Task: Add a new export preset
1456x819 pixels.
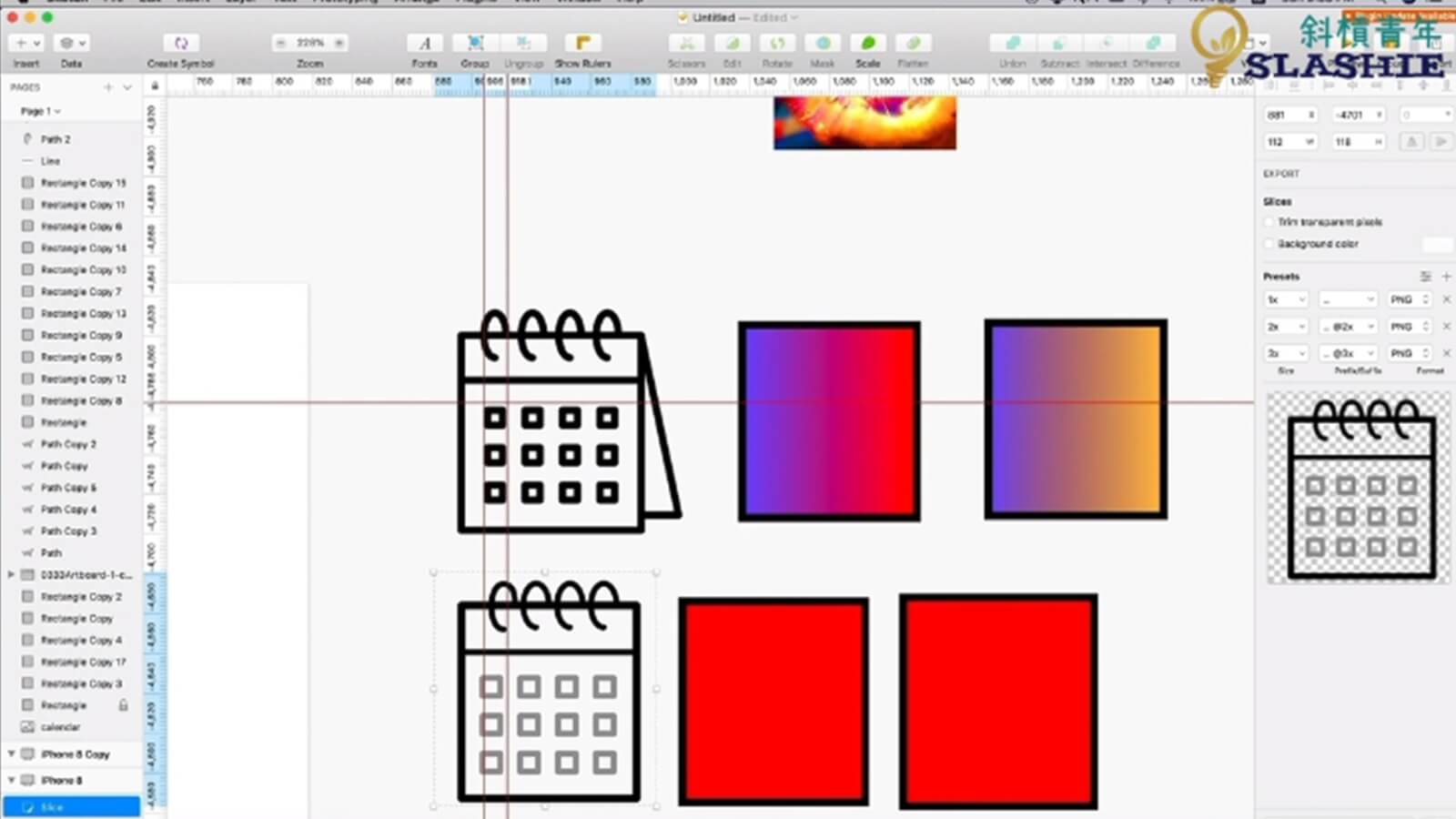Action: [x=1446, y=276]
